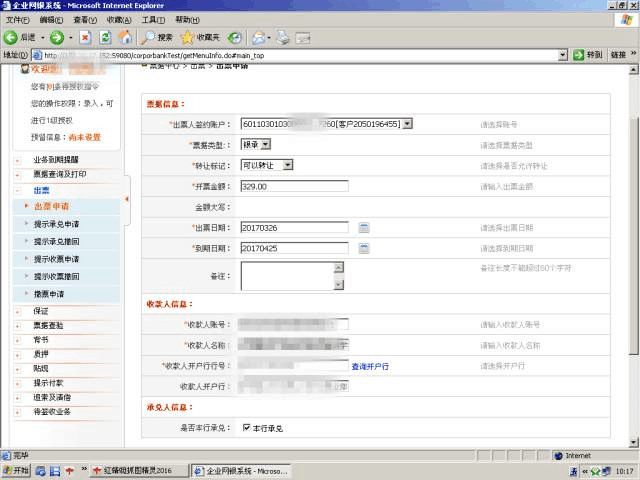640x480 pixels.
Task: Click the 尚未设置 reserved info link
Action: 84,137
